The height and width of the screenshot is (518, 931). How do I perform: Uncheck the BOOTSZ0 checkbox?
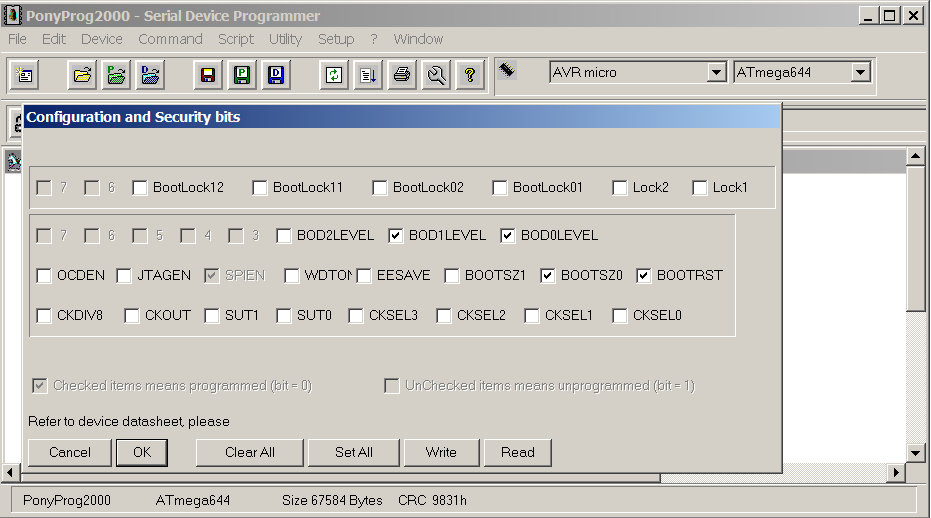(x=547, y=276)
